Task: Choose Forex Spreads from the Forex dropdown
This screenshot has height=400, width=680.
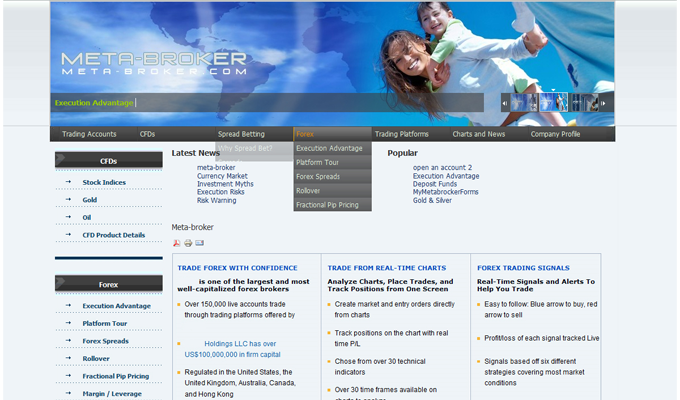Action: pos(318,176)
